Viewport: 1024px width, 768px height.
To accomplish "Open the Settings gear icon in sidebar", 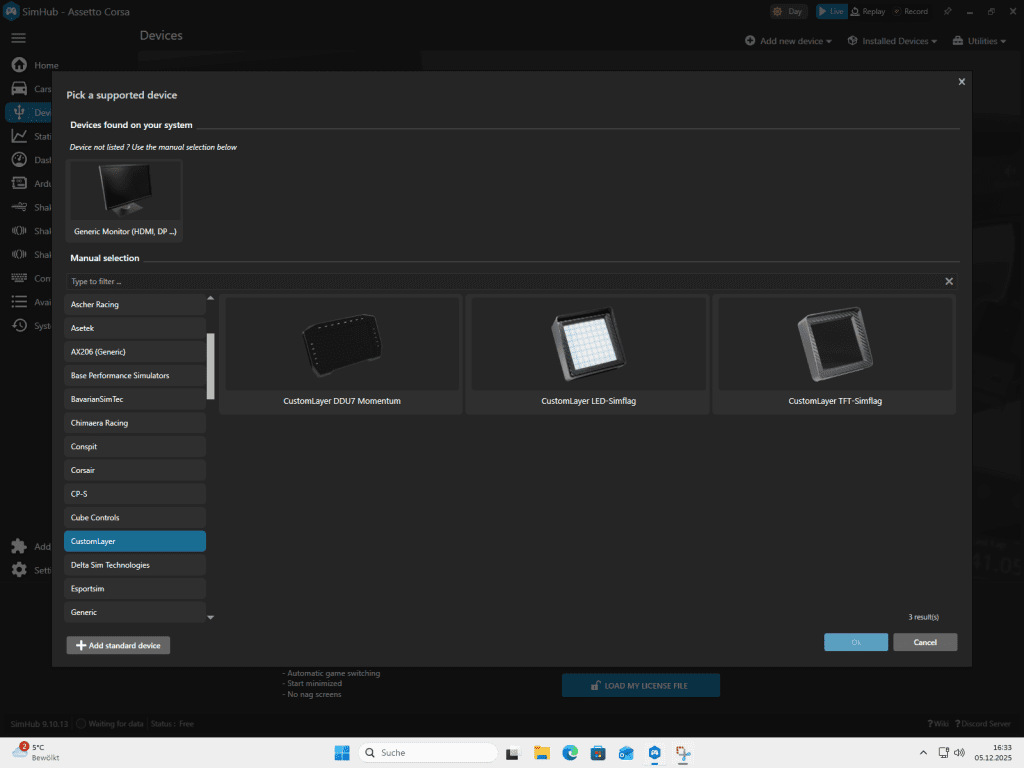I will 19,570.
